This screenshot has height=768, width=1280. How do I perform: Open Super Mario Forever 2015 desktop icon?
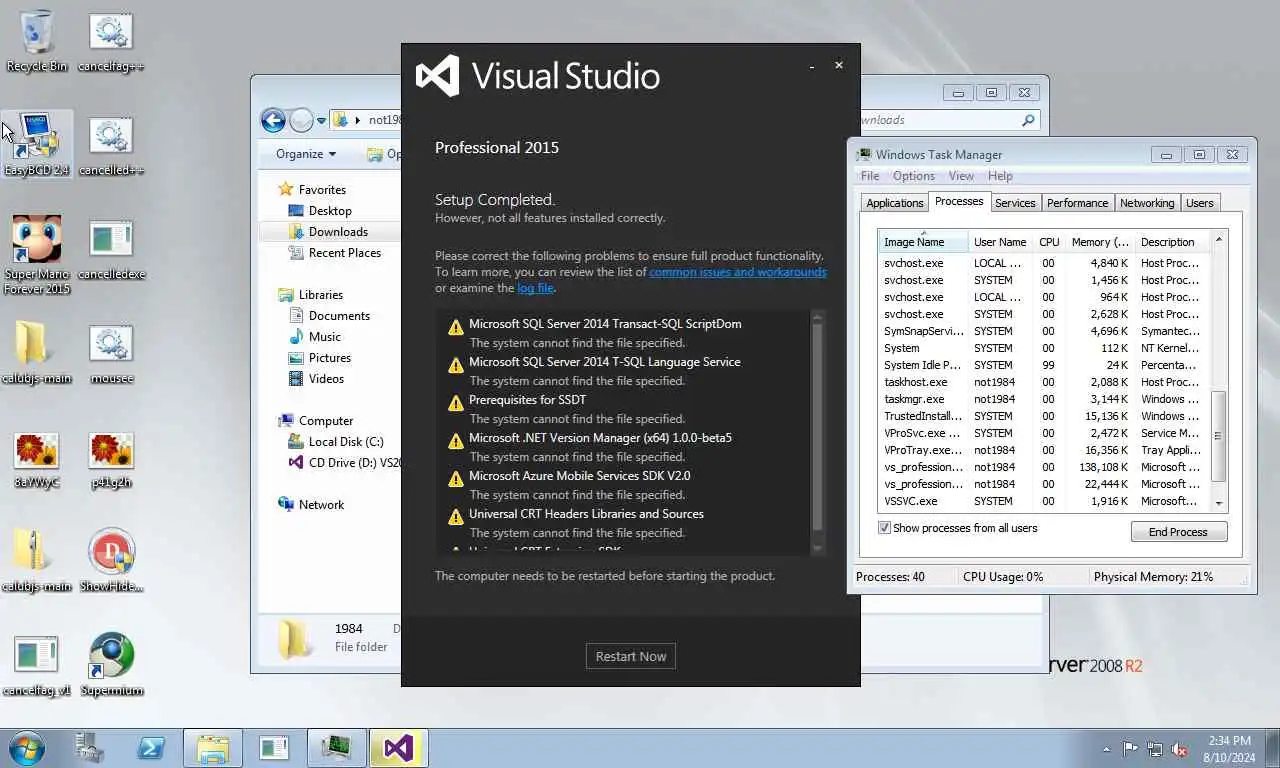[37, 255]
